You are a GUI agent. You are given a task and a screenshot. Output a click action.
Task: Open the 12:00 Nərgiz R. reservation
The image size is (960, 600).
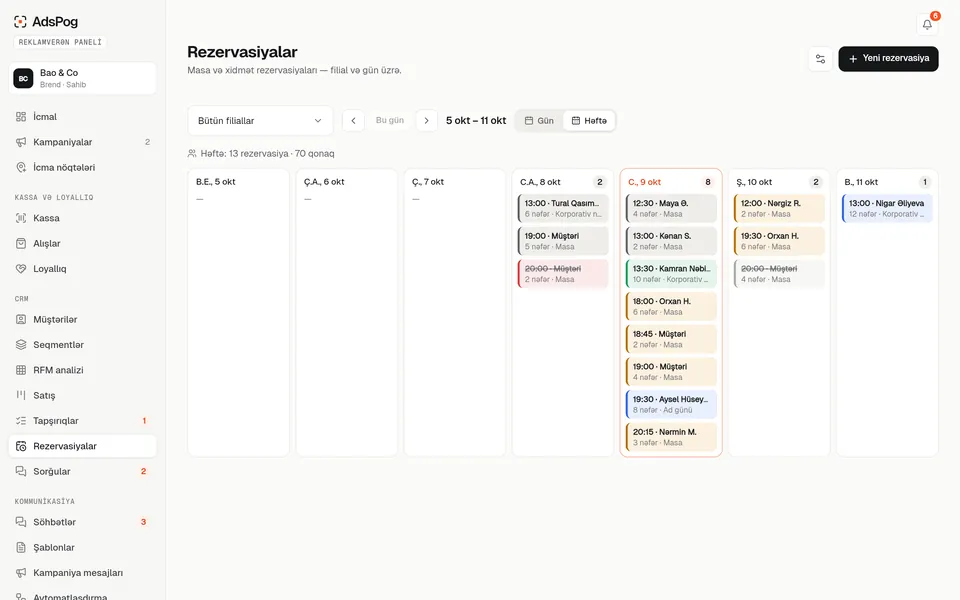click(x=779, y=208)
